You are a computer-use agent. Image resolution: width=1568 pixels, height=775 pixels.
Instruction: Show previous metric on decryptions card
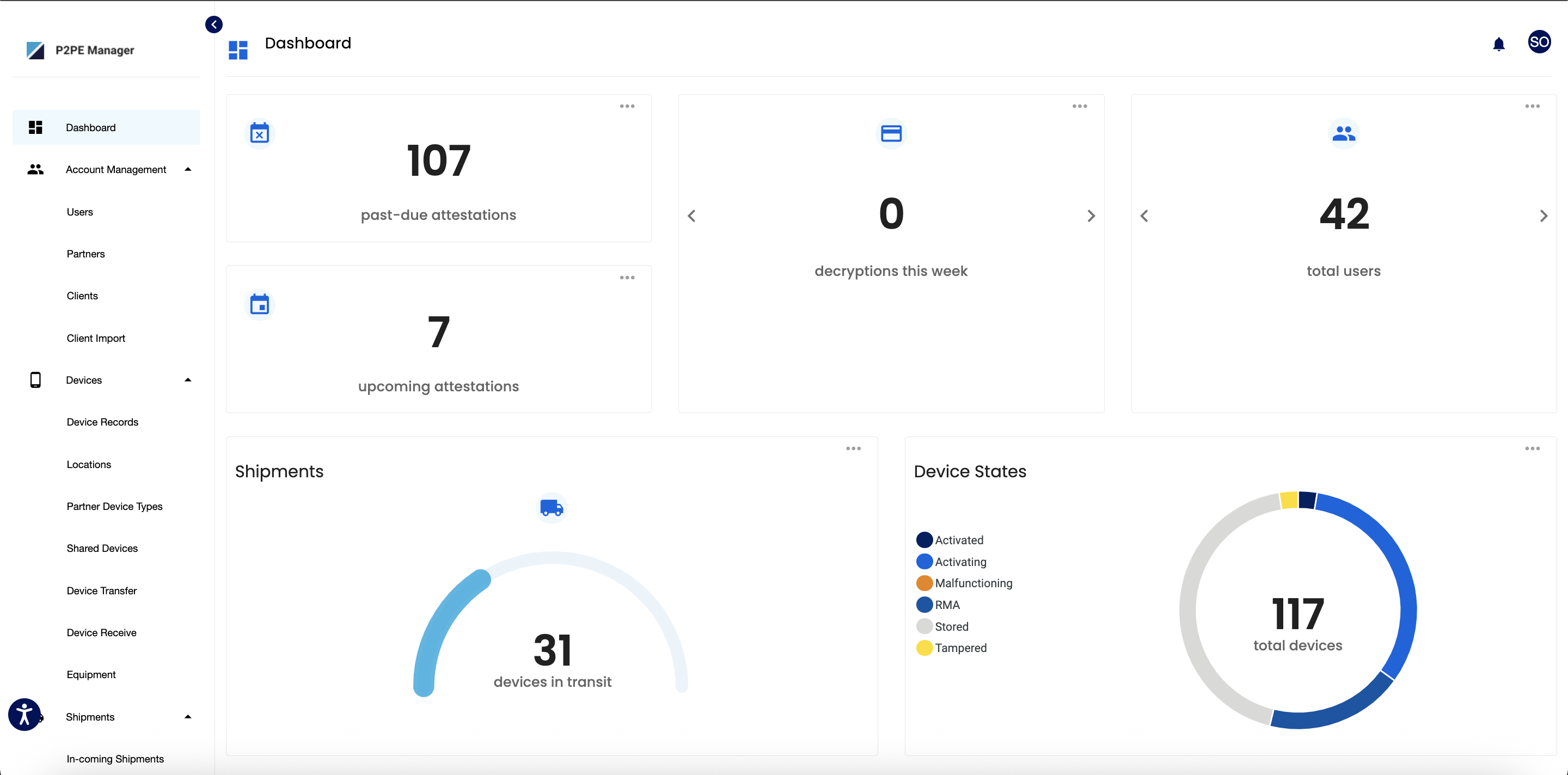pos(691,216)
